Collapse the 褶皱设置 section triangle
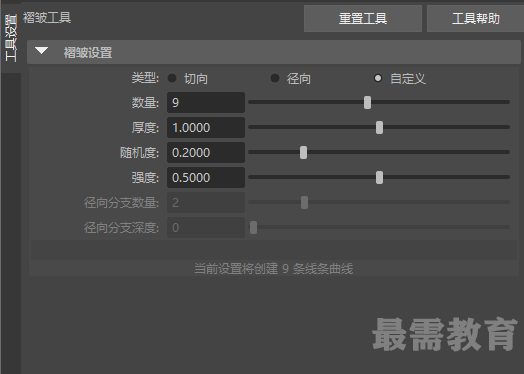 click(x=41, y=51)
